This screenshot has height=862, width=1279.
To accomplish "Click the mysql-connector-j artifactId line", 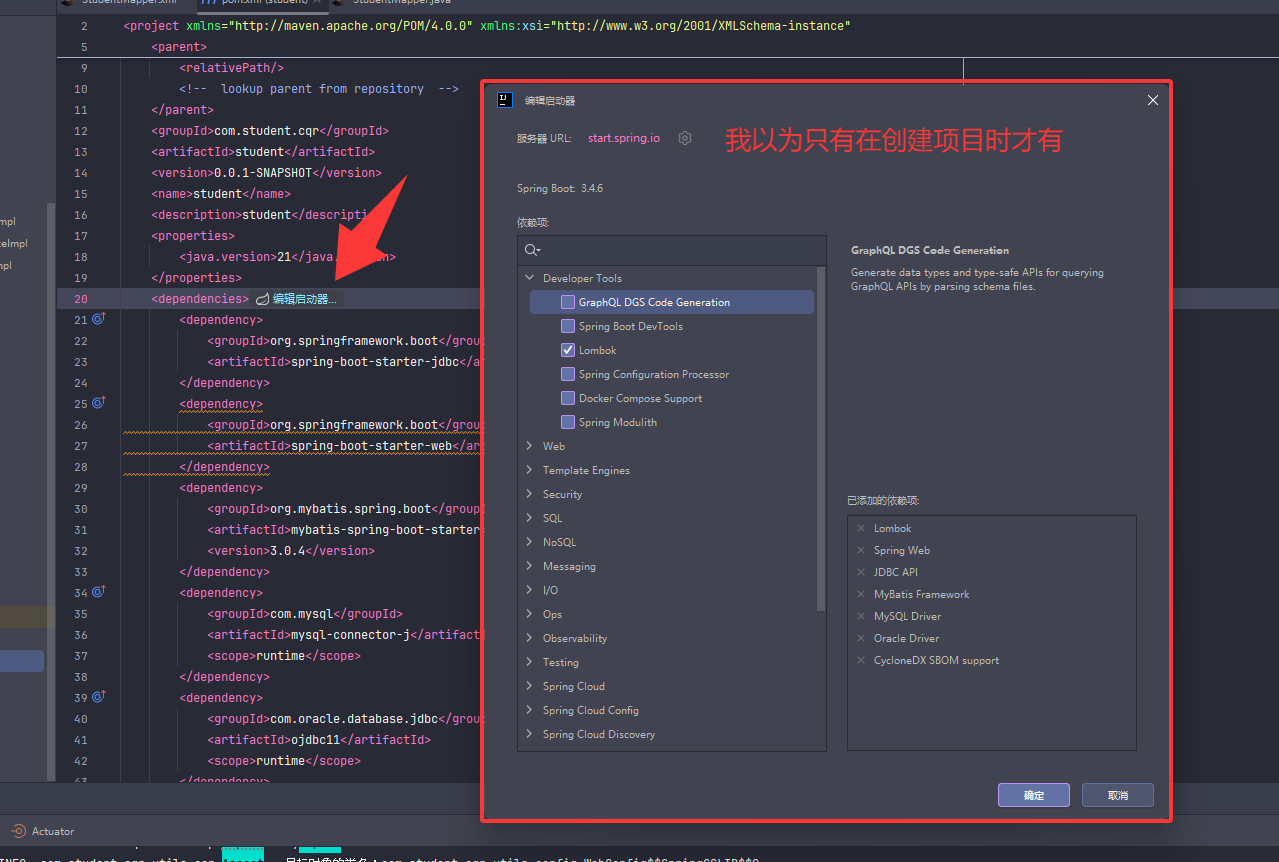I will coord(345,635).
